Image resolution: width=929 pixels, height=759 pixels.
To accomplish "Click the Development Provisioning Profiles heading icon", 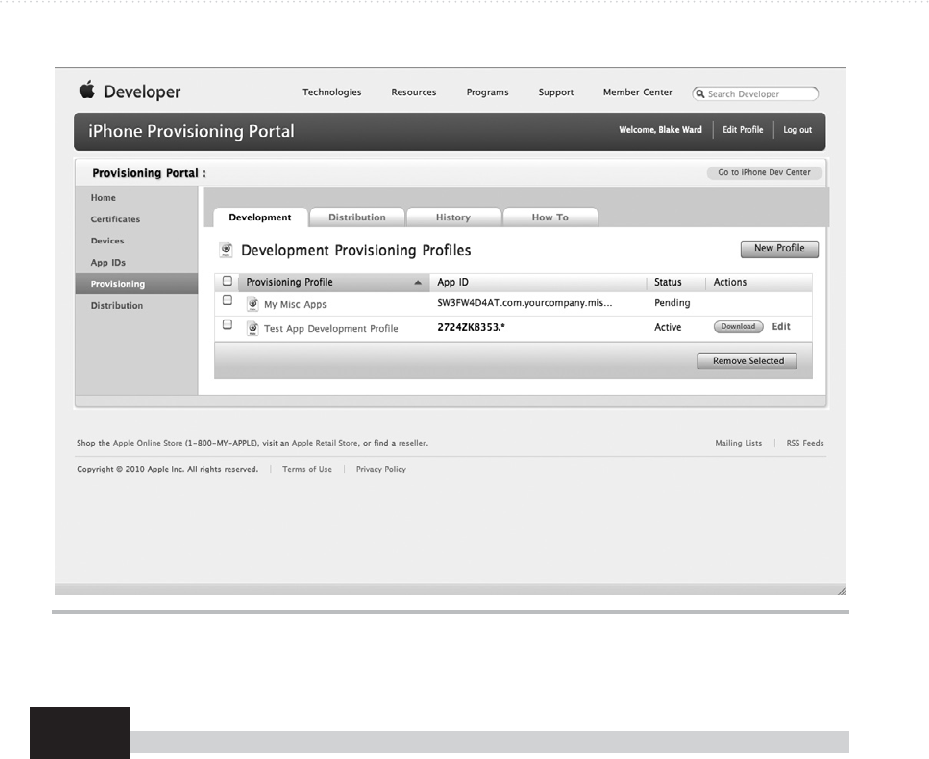I will (226, 250).
